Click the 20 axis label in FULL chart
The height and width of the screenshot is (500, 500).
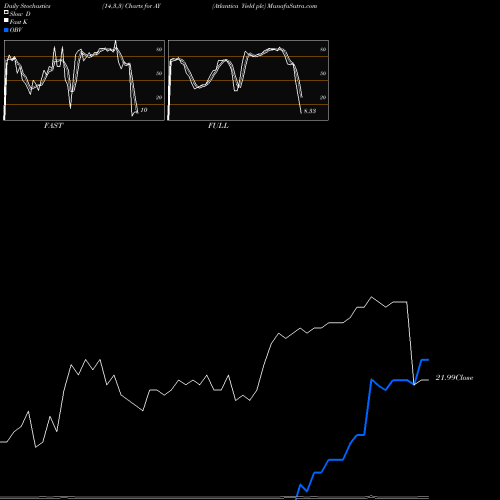point(323,97)
